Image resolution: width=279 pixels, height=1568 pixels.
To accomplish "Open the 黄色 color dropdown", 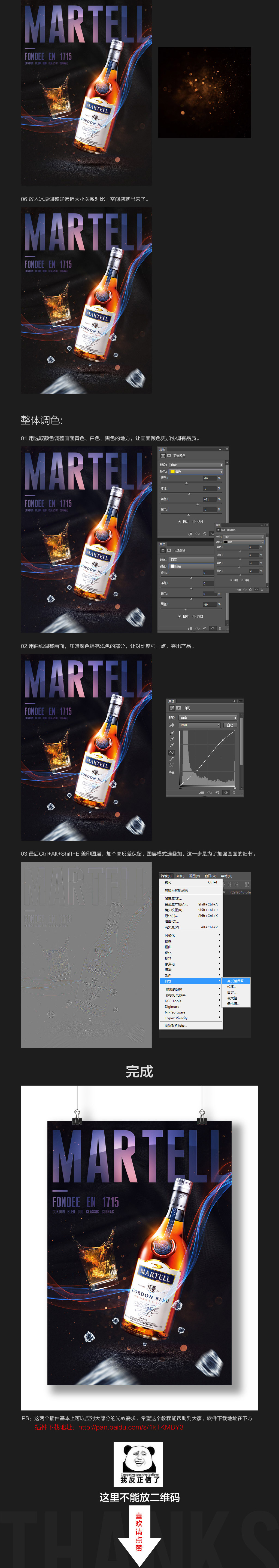I will (196, 472).
